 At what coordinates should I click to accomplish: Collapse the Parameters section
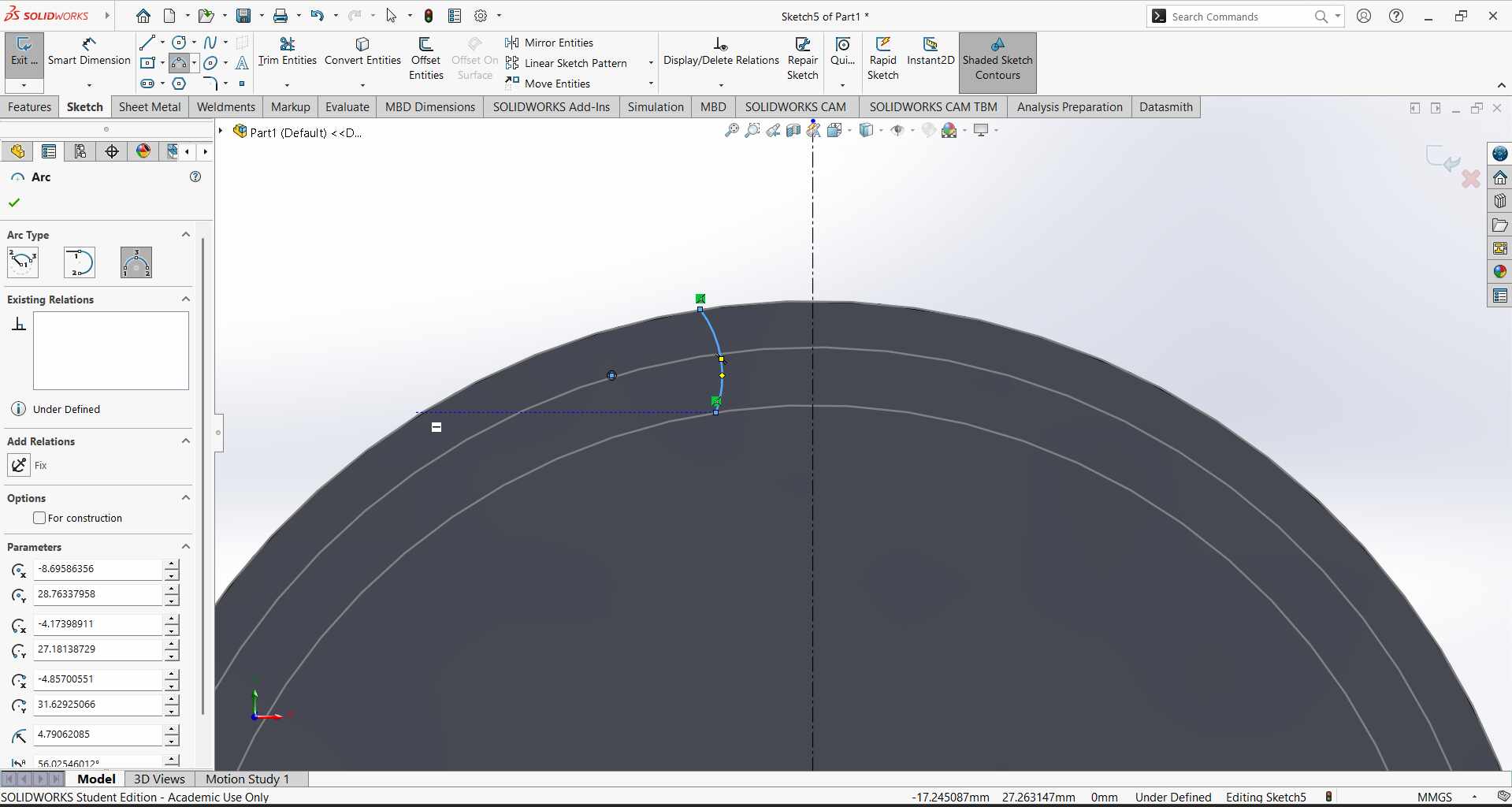click(x=186, y=547)
